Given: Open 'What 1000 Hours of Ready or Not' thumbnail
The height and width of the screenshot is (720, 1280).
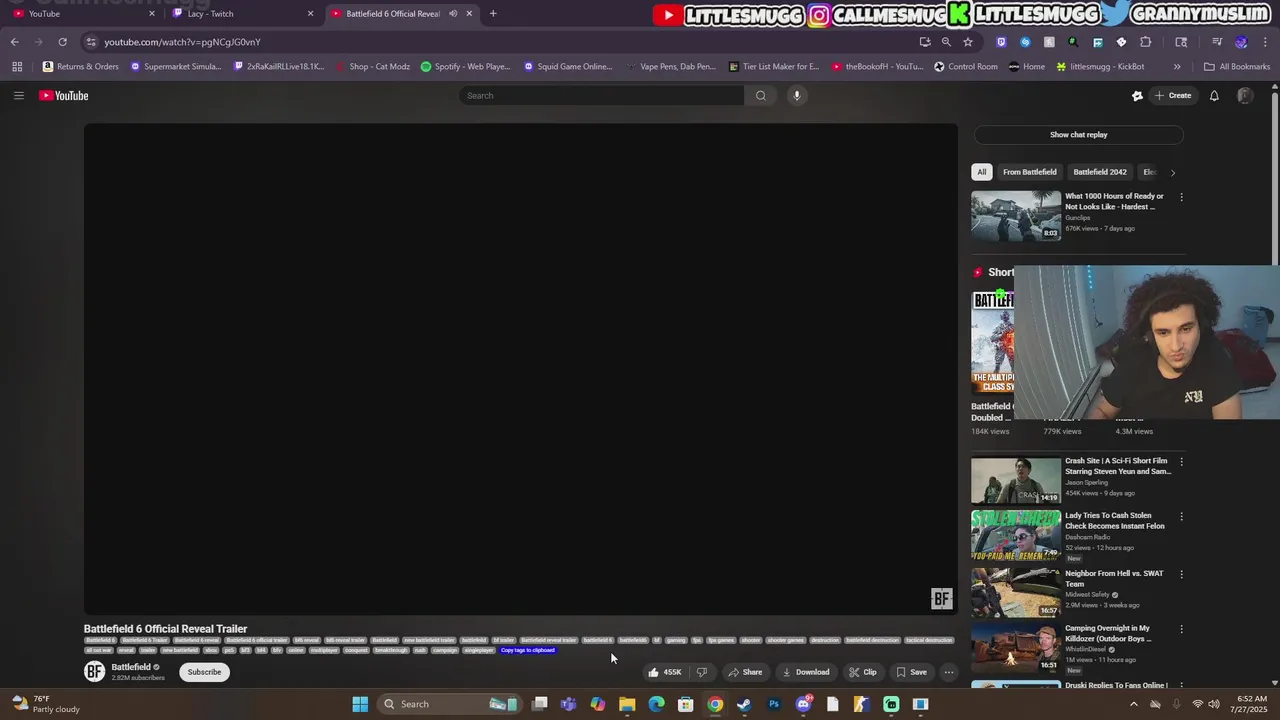Looking at the screenshot, I should 1016,215.
